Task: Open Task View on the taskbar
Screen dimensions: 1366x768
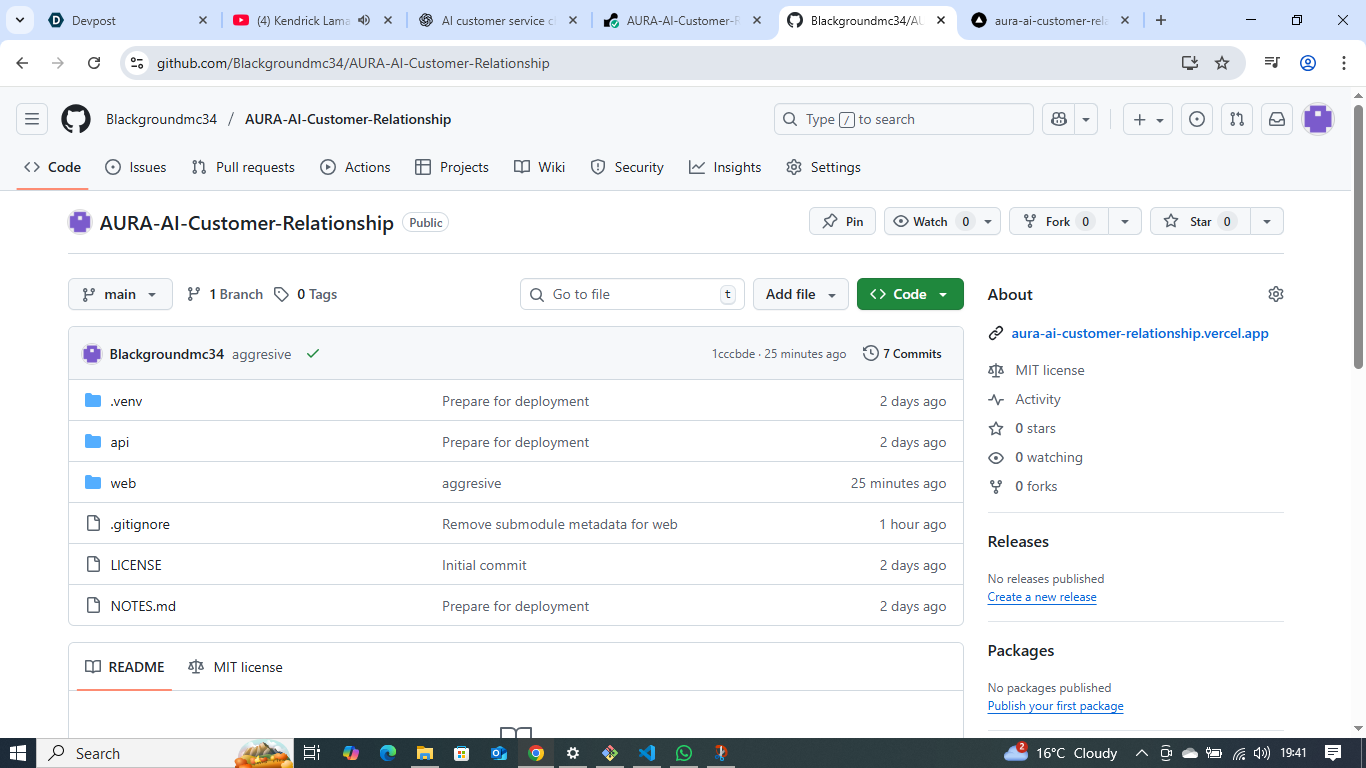Action: 312,753
